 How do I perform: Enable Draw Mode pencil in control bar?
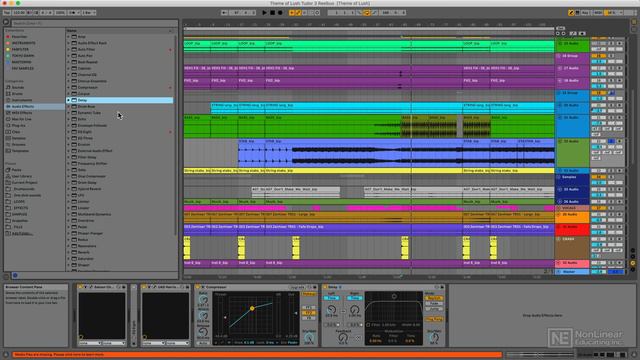[x=571, y=13]
